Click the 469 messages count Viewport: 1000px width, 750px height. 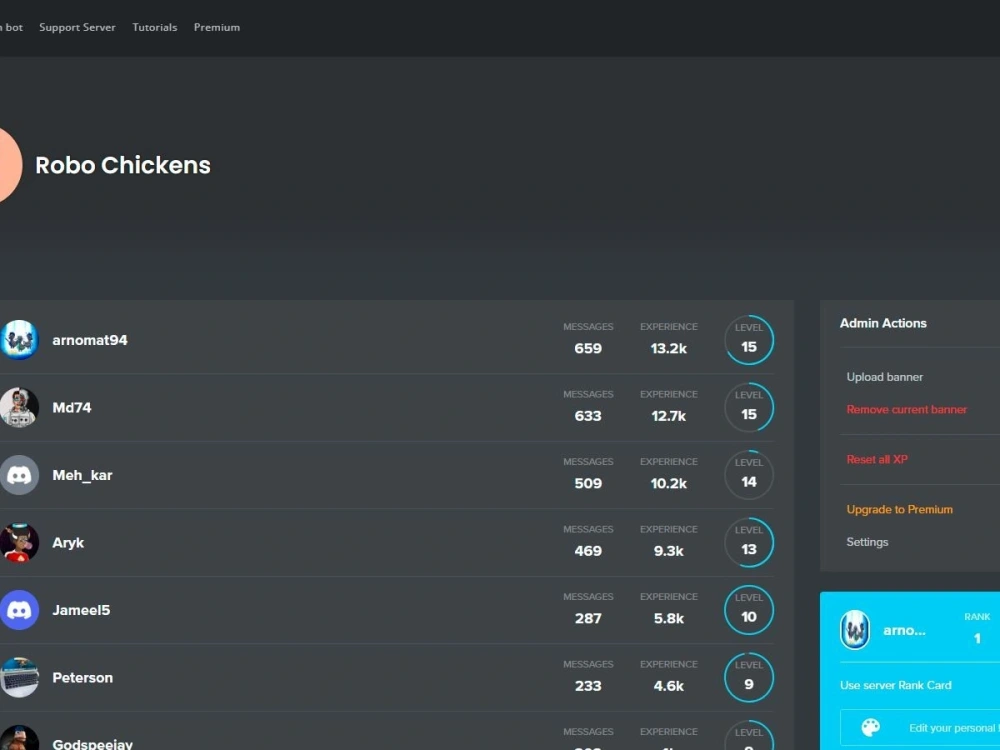click(588, 551)
